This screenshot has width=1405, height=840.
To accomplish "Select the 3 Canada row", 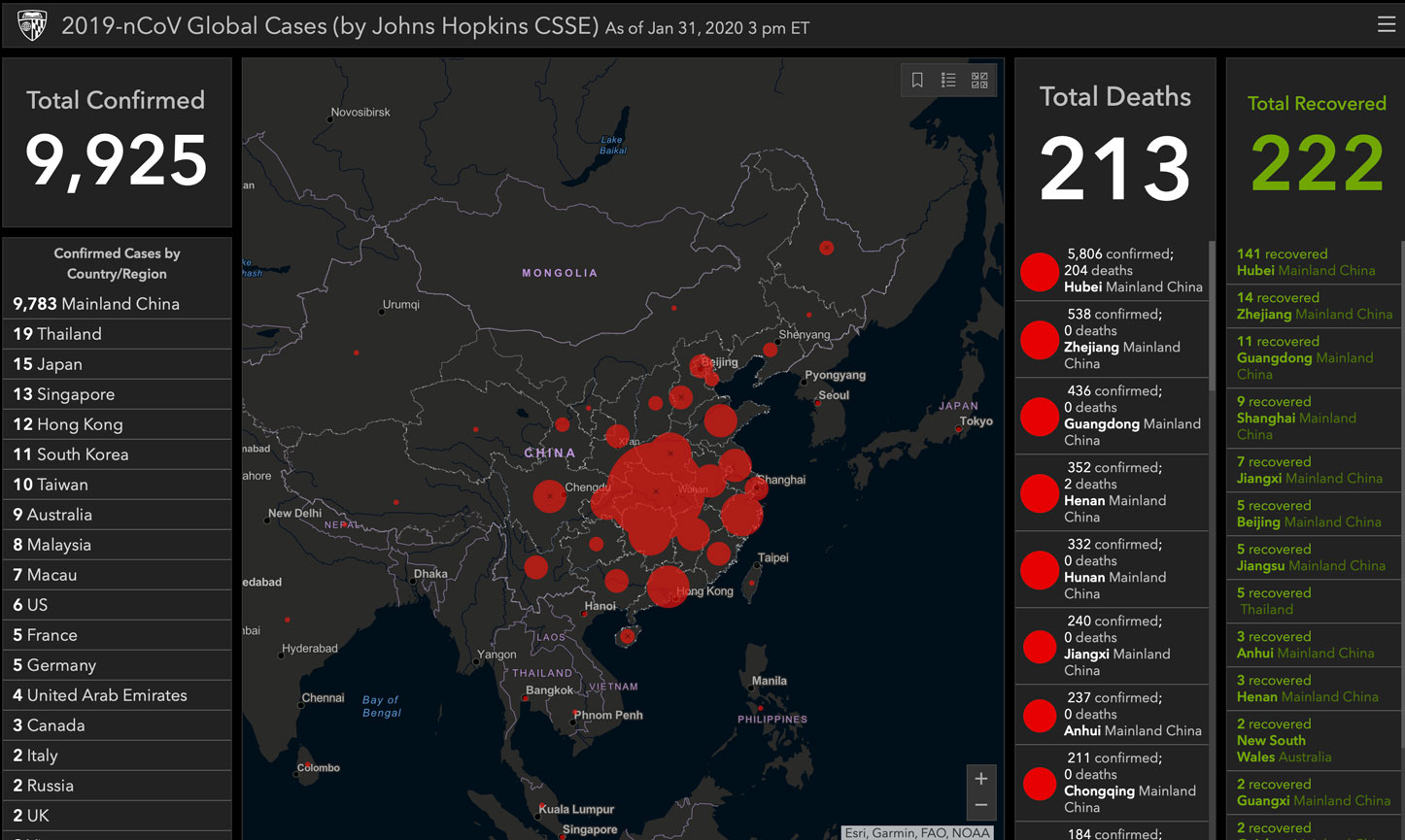I will pos(117,725).
